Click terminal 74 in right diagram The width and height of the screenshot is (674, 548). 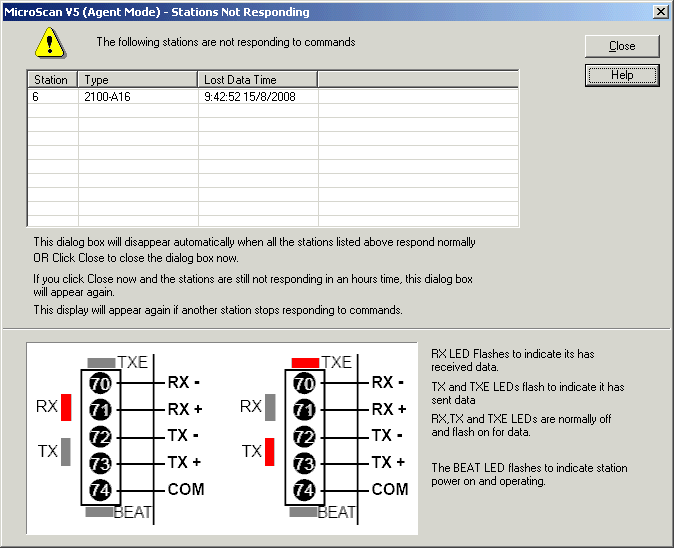click(304, 490)
